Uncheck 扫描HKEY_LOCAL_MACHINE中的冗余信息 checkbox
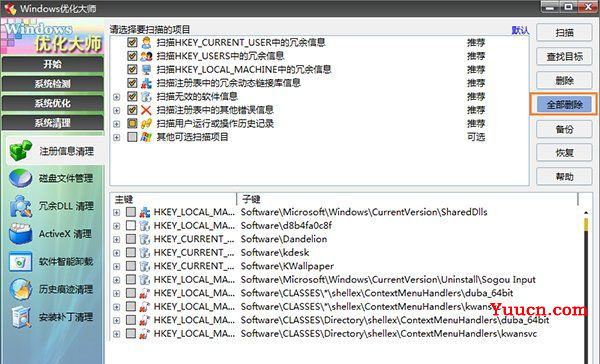The width and height of the screenshot is (600, 364). pyautogui.click(x=132, y=70)
